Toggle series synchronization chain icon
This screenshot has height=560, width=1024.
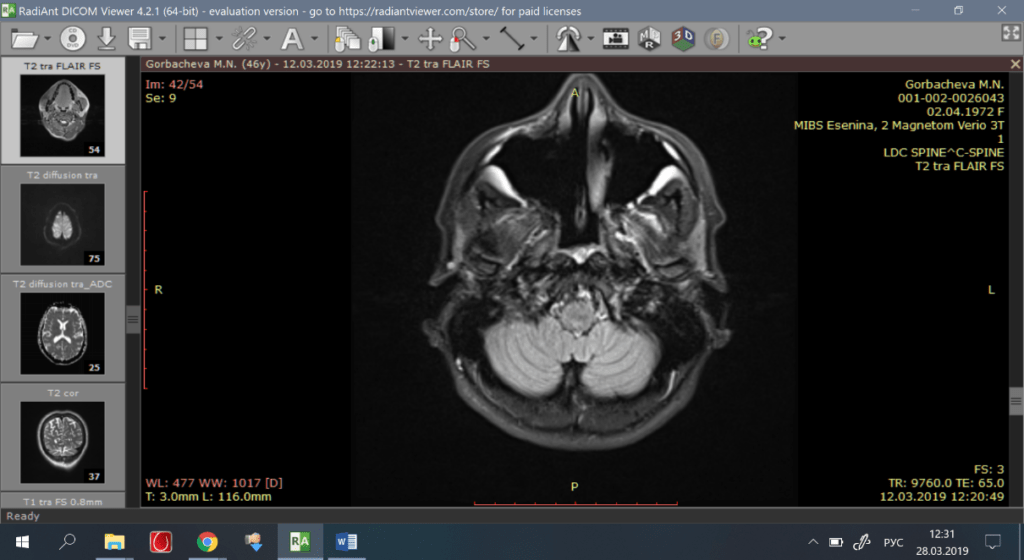[x=244, y=39]
